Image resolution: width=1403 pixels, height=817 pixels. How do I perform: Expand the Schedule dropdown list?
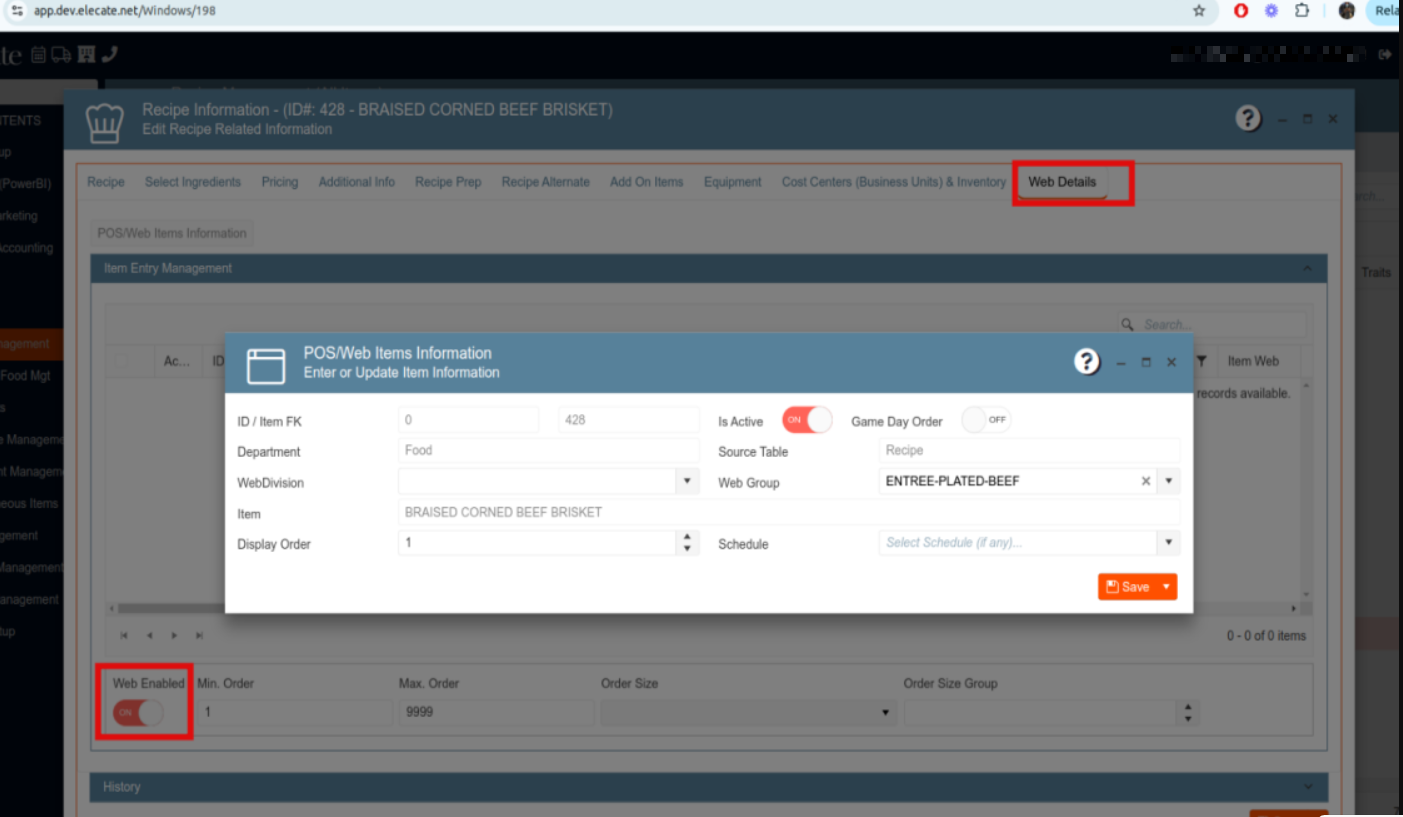[x=1169, y=542]
